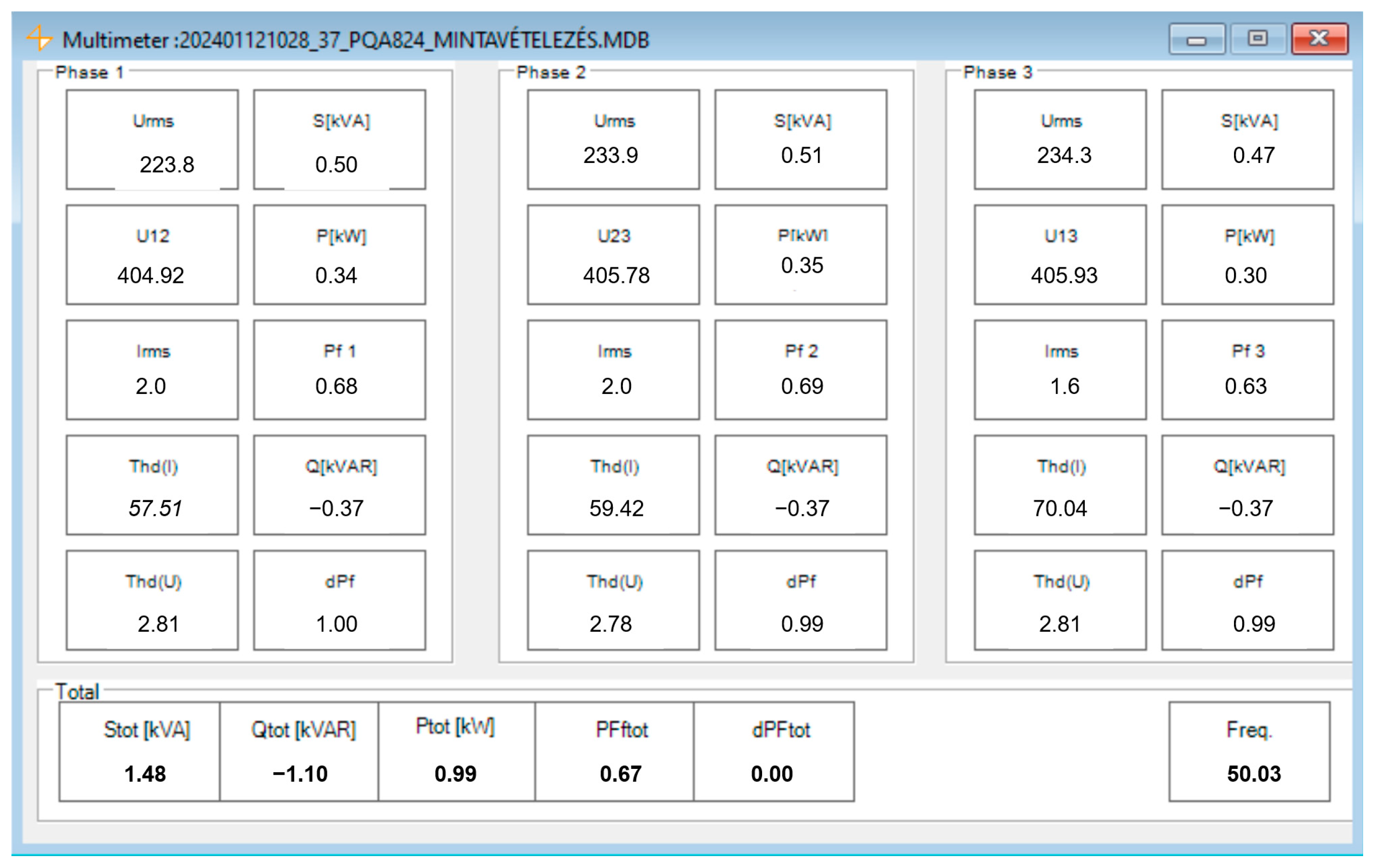
Task: Select Phase 3 Thd(I) value 70.04
Action: [x=1060, y=486]
